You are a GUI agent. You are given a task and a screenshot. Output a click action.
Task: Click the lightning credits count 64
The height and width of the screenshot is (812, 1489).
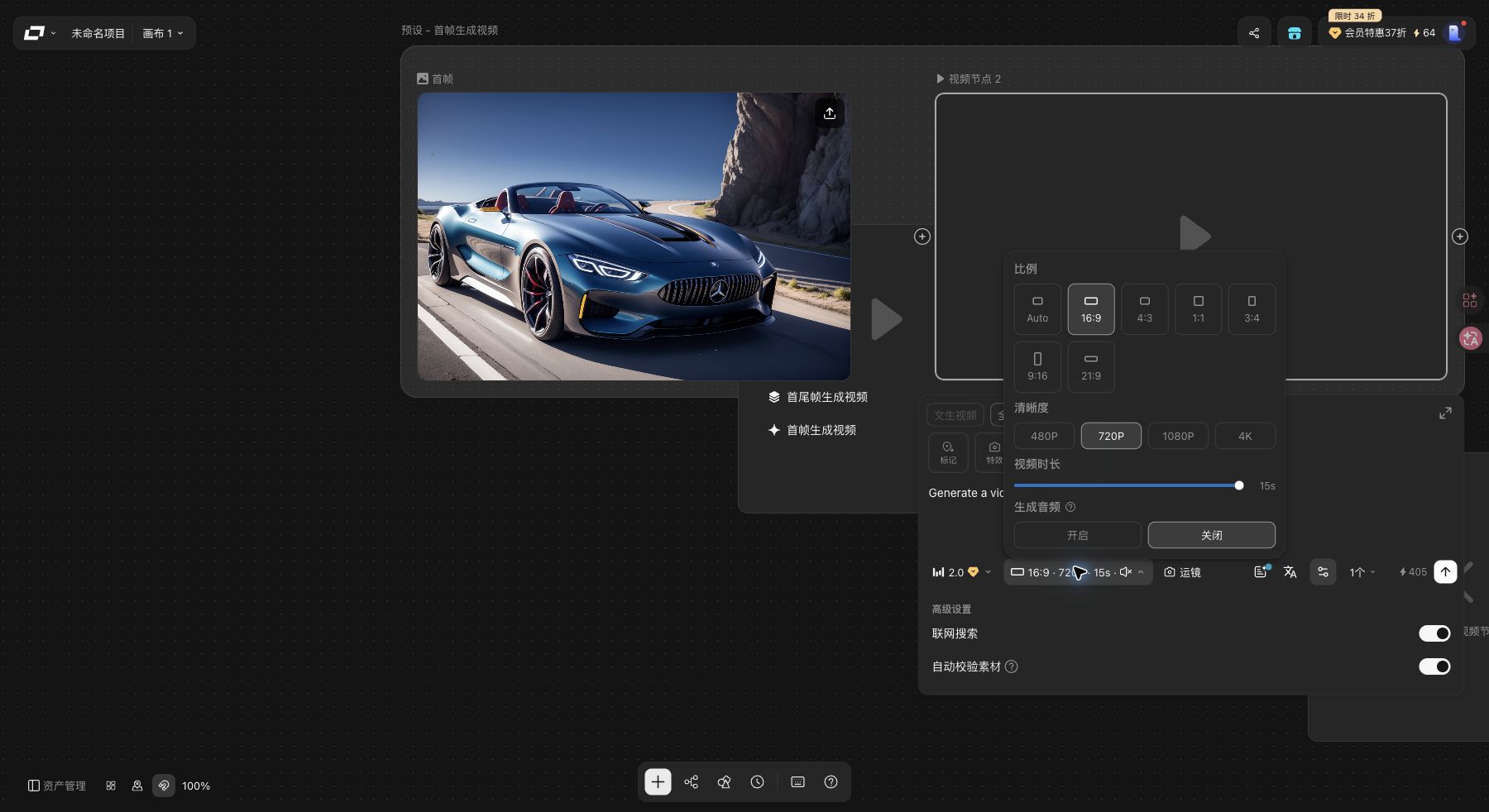tap(1424, 33)
